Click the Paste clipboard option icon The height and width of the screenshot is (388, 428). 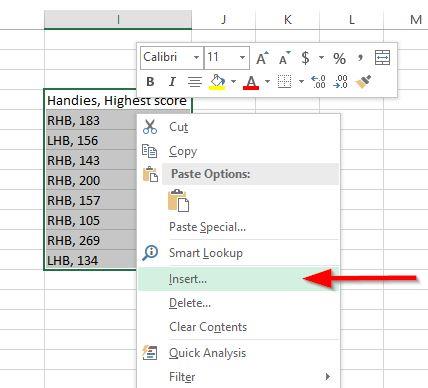coord(179,201)
